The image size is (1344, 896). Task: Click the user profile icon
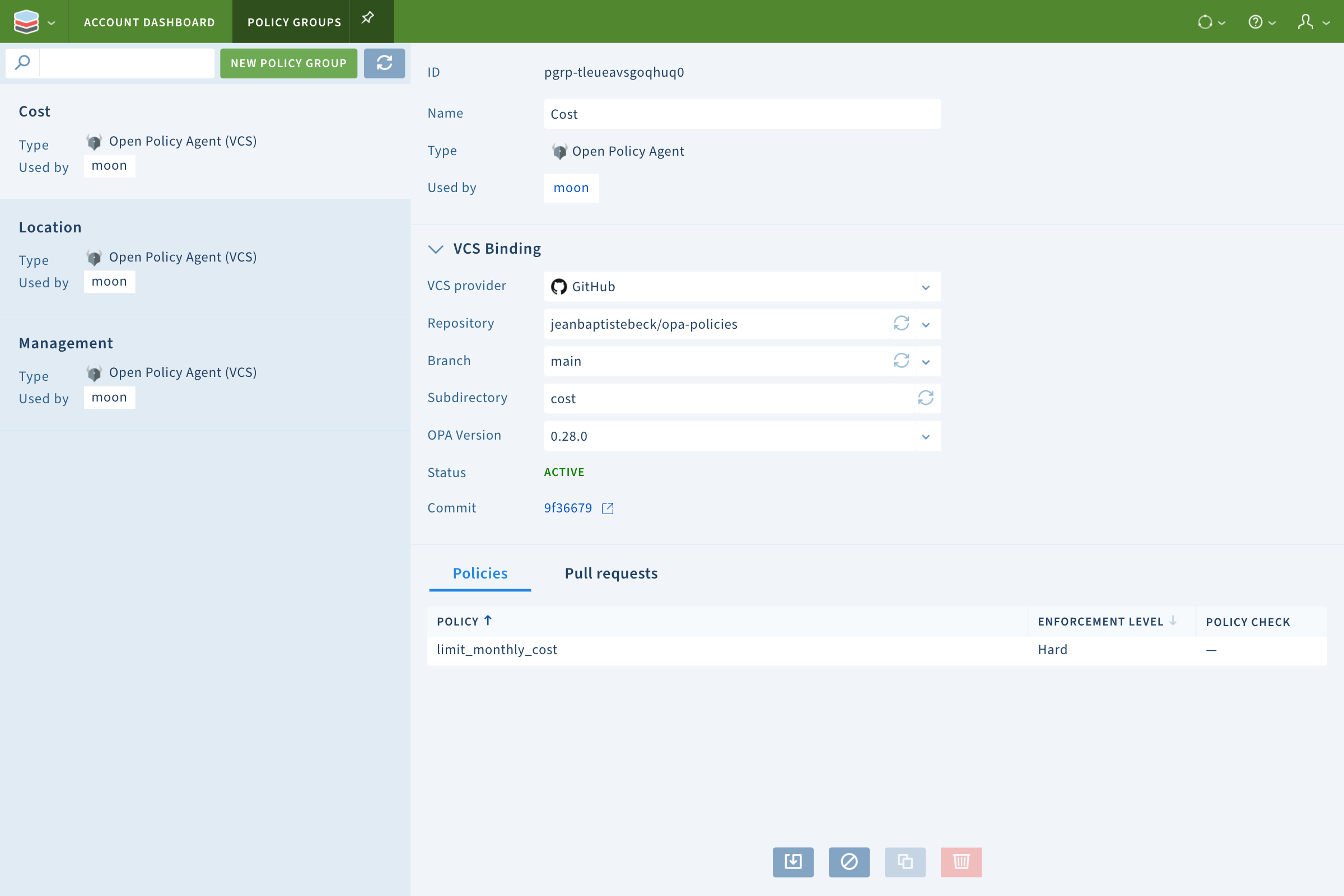1306,22
